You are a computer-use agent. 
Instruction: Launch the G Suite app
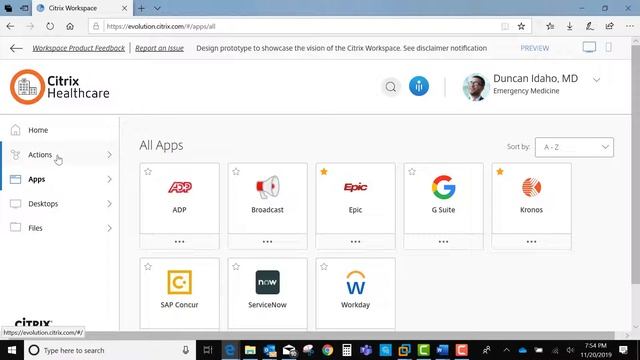[x=443, y=187]
